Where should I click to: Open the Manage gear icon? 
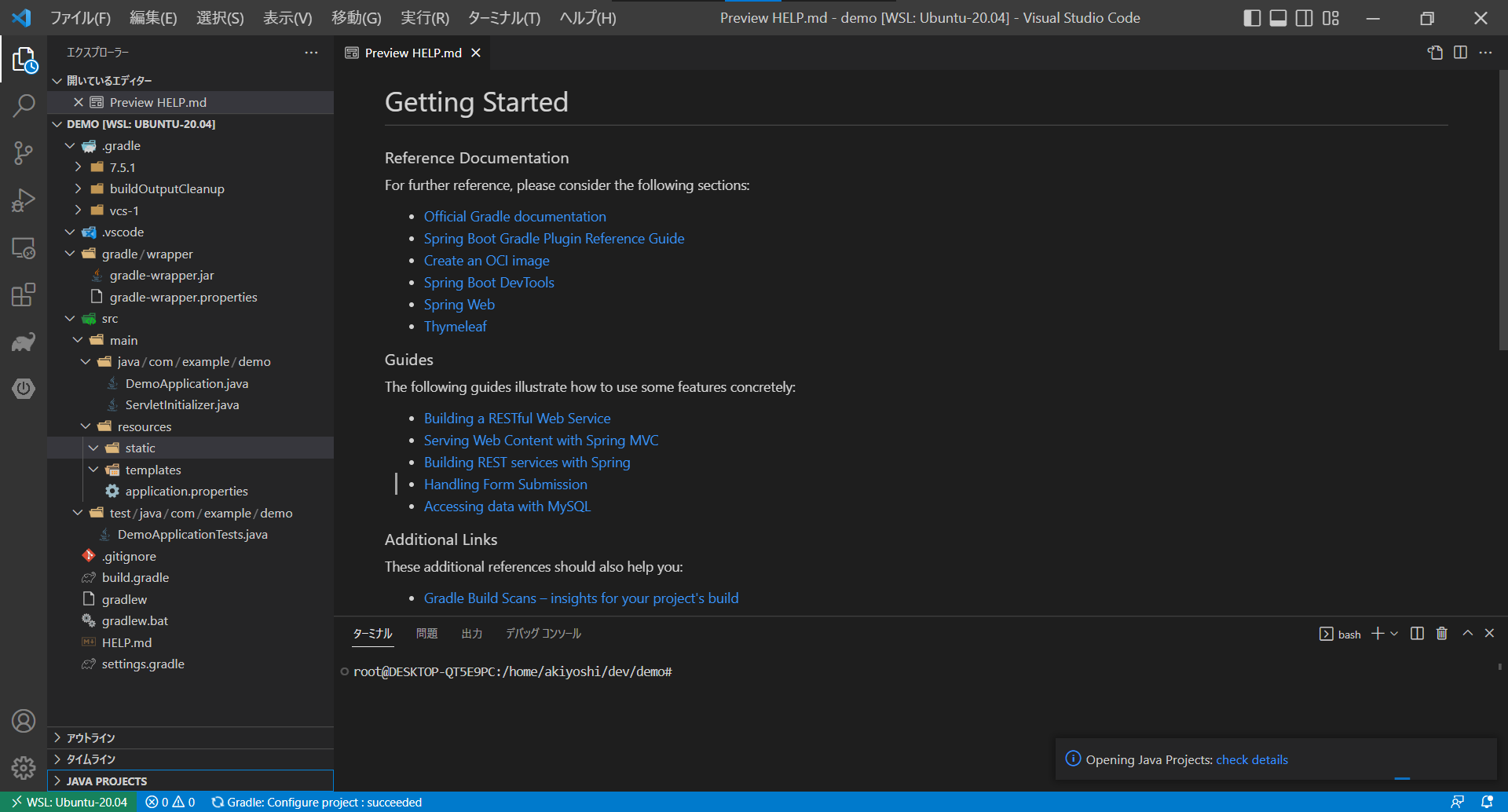point(24,768)
